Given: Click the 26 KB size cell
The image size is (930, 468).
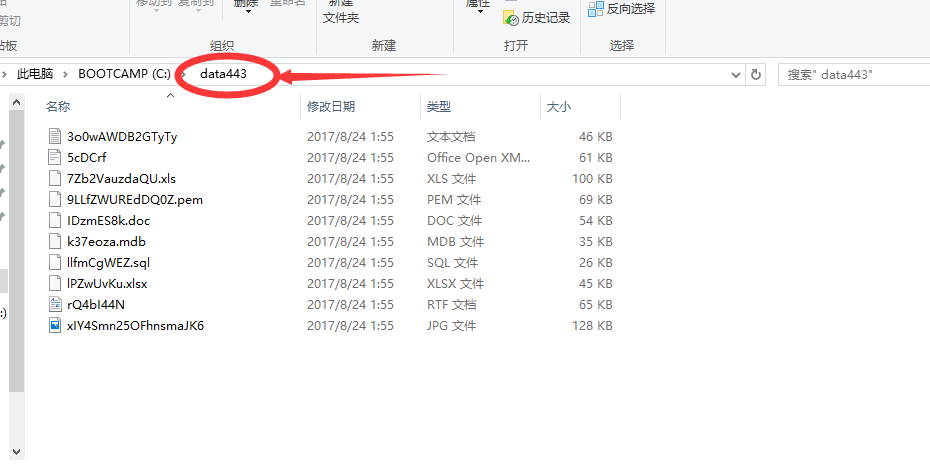Looking at the screenshot, I should [595, 262].
